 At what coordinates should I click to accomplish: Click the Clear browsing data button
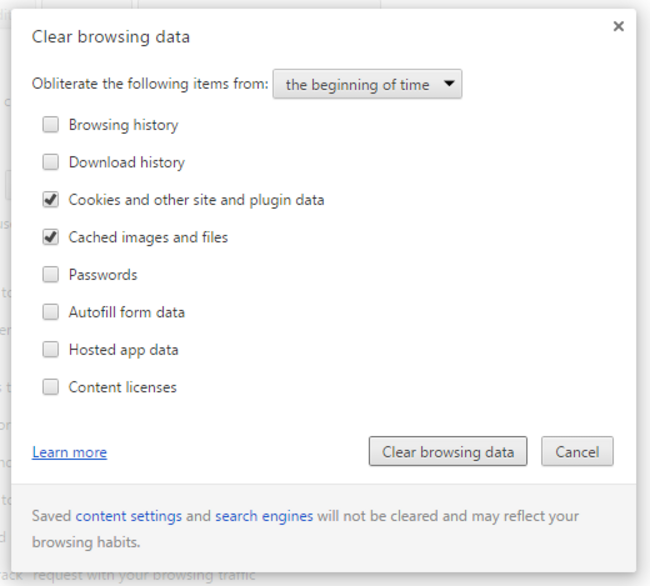(448, 451)
